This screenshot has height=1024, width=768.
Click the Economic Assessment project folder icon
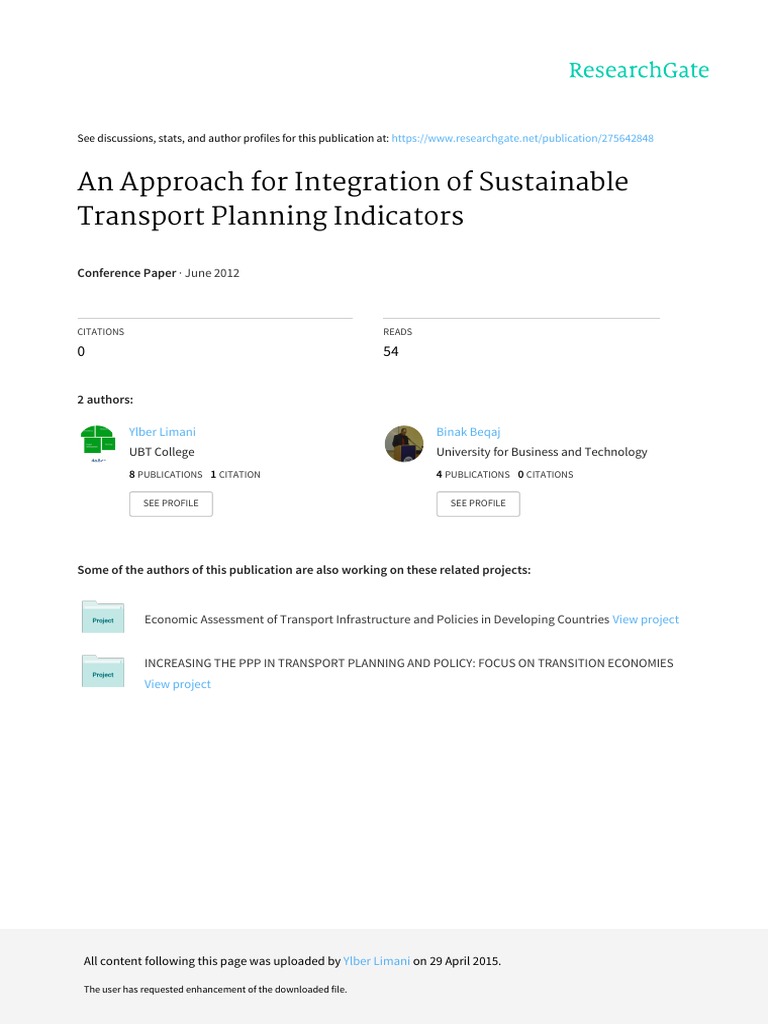click(102, 617)
